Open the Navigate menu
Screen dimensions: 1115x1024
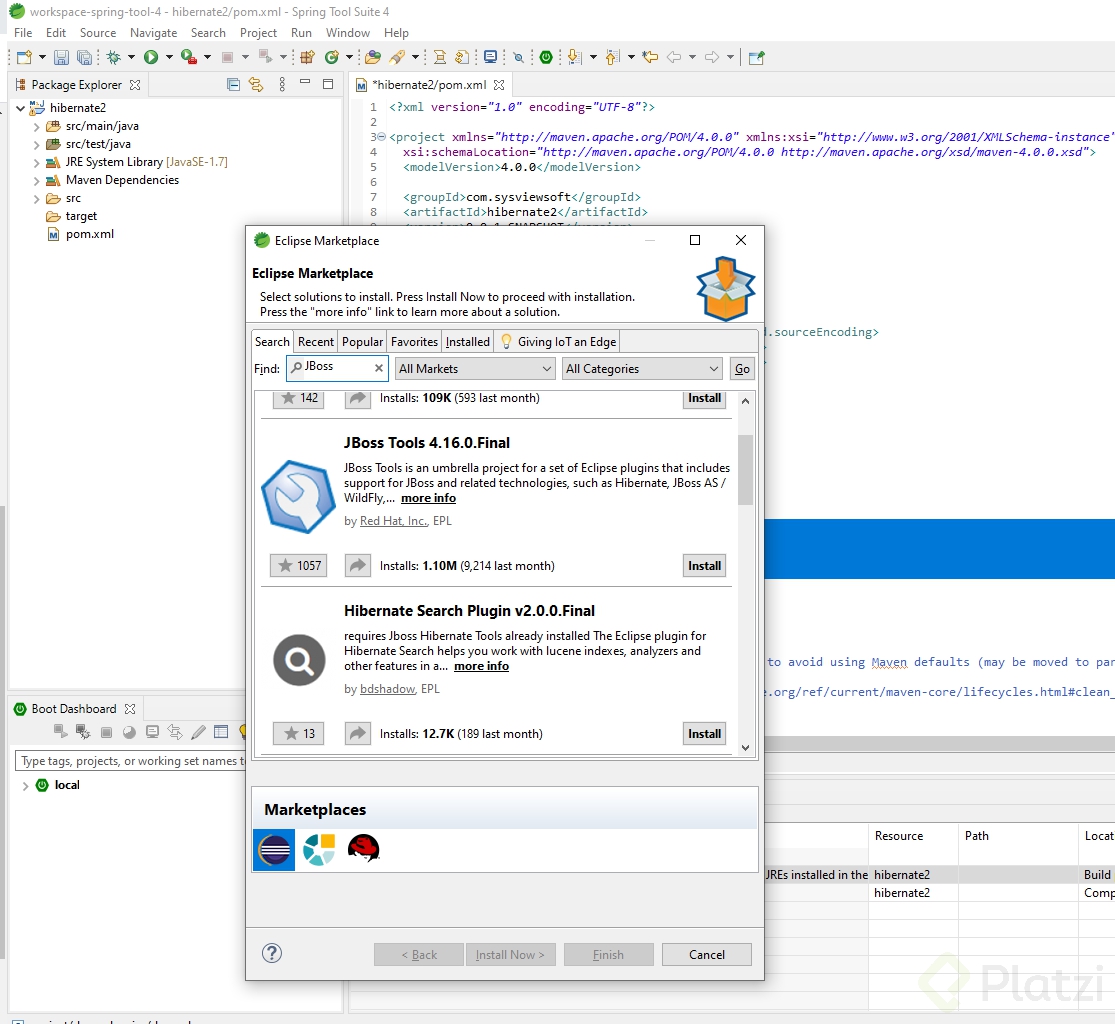point(153,33)
